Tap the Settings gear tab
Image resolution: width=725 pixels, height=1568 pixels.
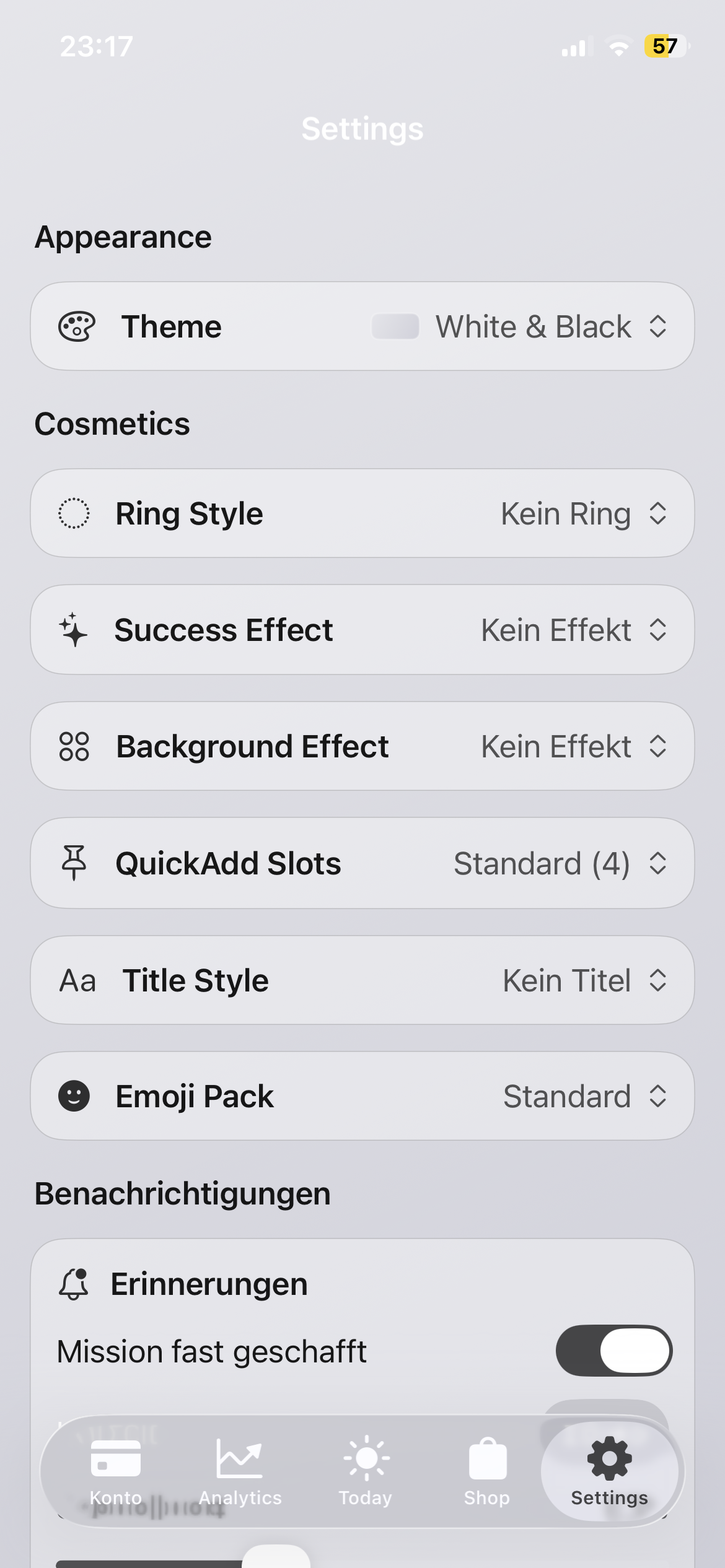[609, 1471]
